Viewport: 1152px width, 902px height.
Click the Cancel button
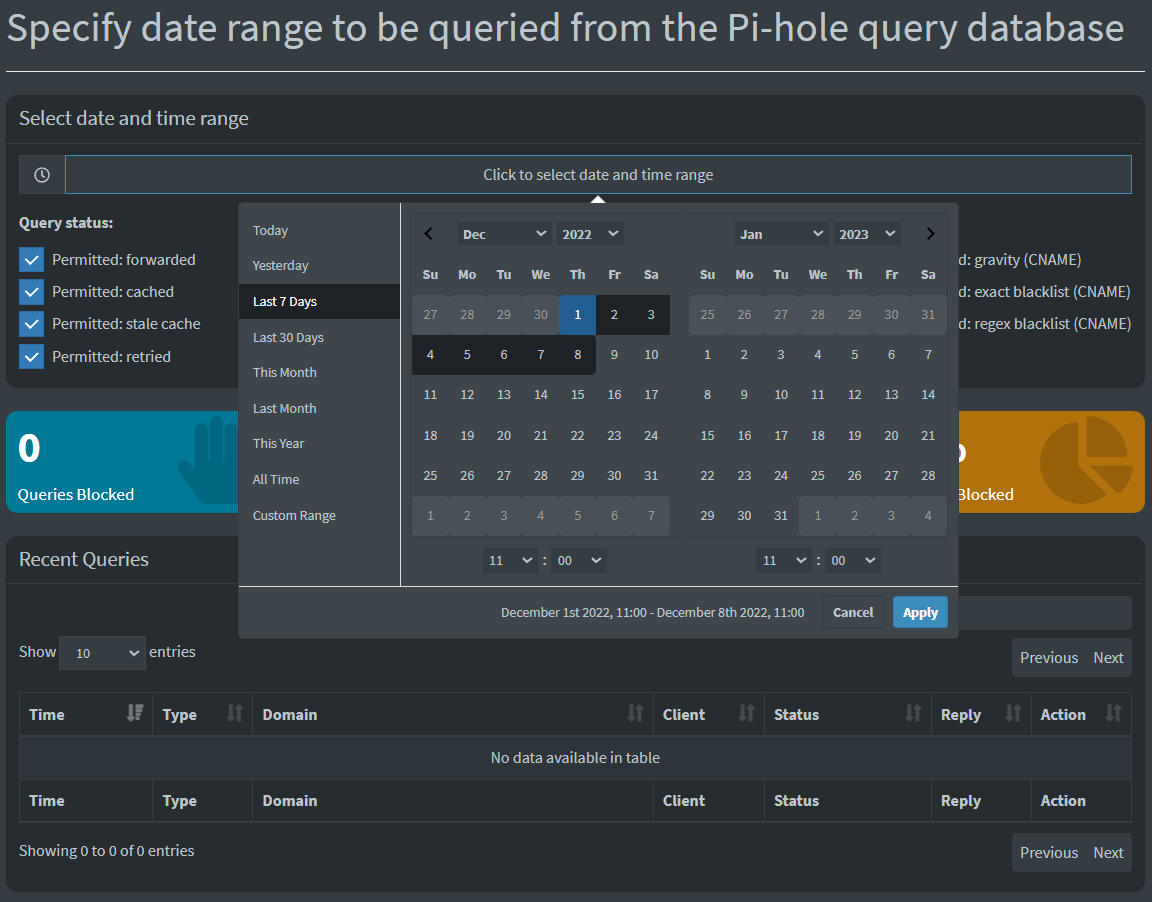pyautogui.click(x=853, y=613)
